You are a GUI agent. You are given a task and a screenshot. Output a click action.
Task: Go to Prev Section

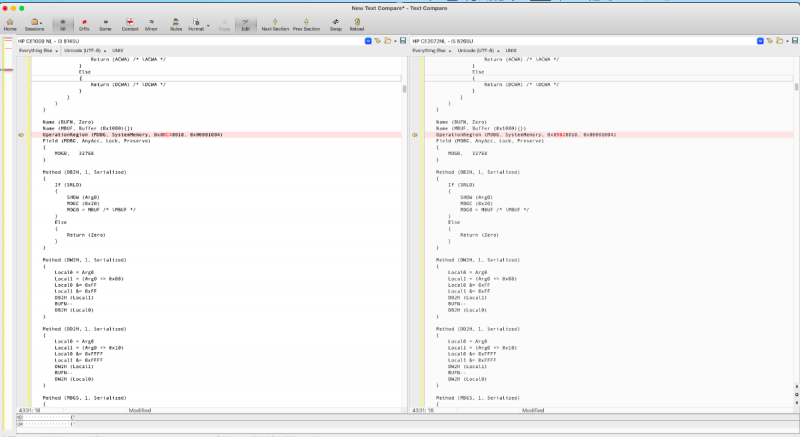(x=306, y=24)
